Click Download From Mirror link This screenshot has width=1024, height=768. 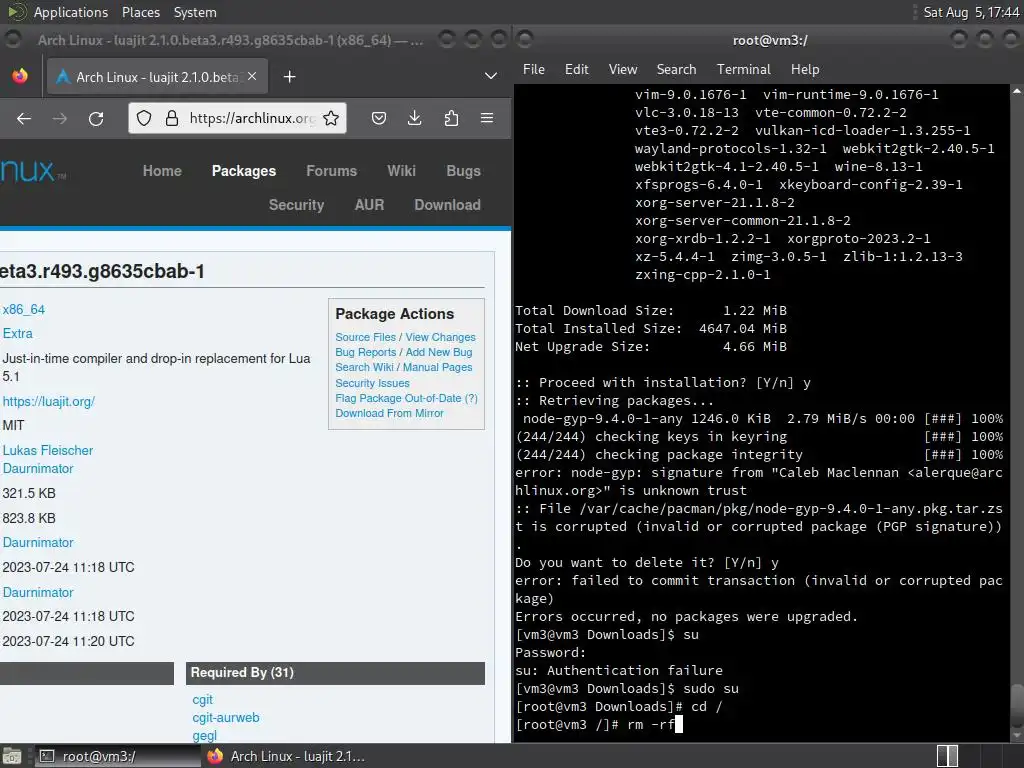click(x=389, y=413)
